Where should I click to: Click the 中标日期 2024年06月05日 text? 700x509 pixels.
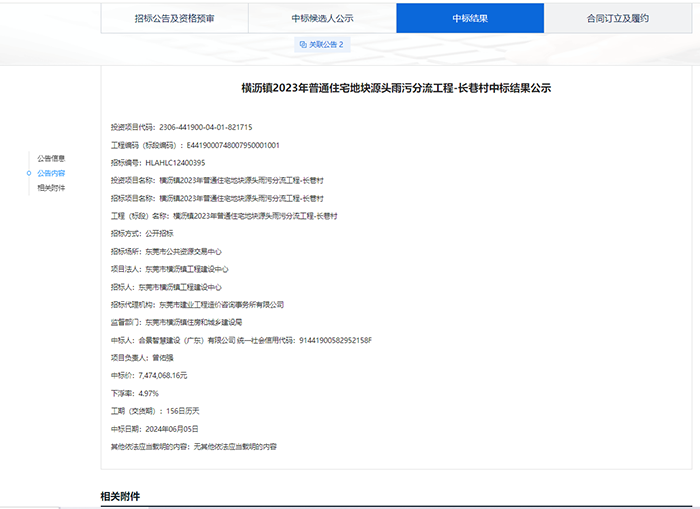179,428
